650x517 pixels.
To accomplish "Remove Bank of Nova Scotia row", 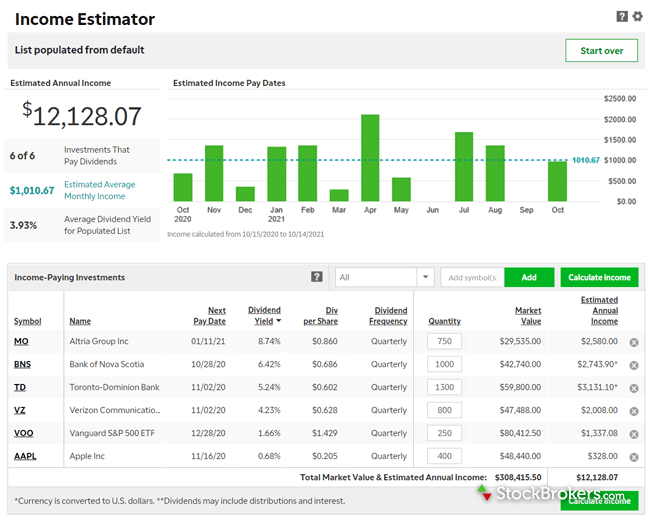I will coord(634,365).
